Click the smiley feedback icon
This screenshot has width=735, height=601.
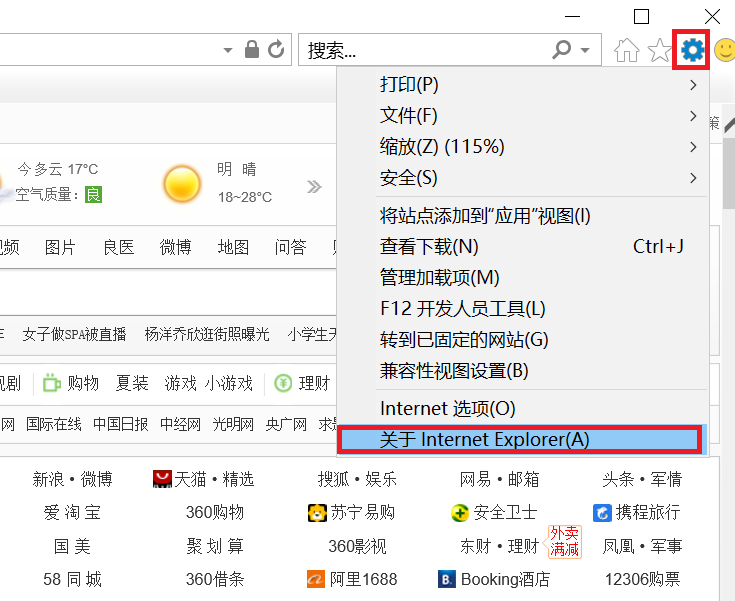724,50
